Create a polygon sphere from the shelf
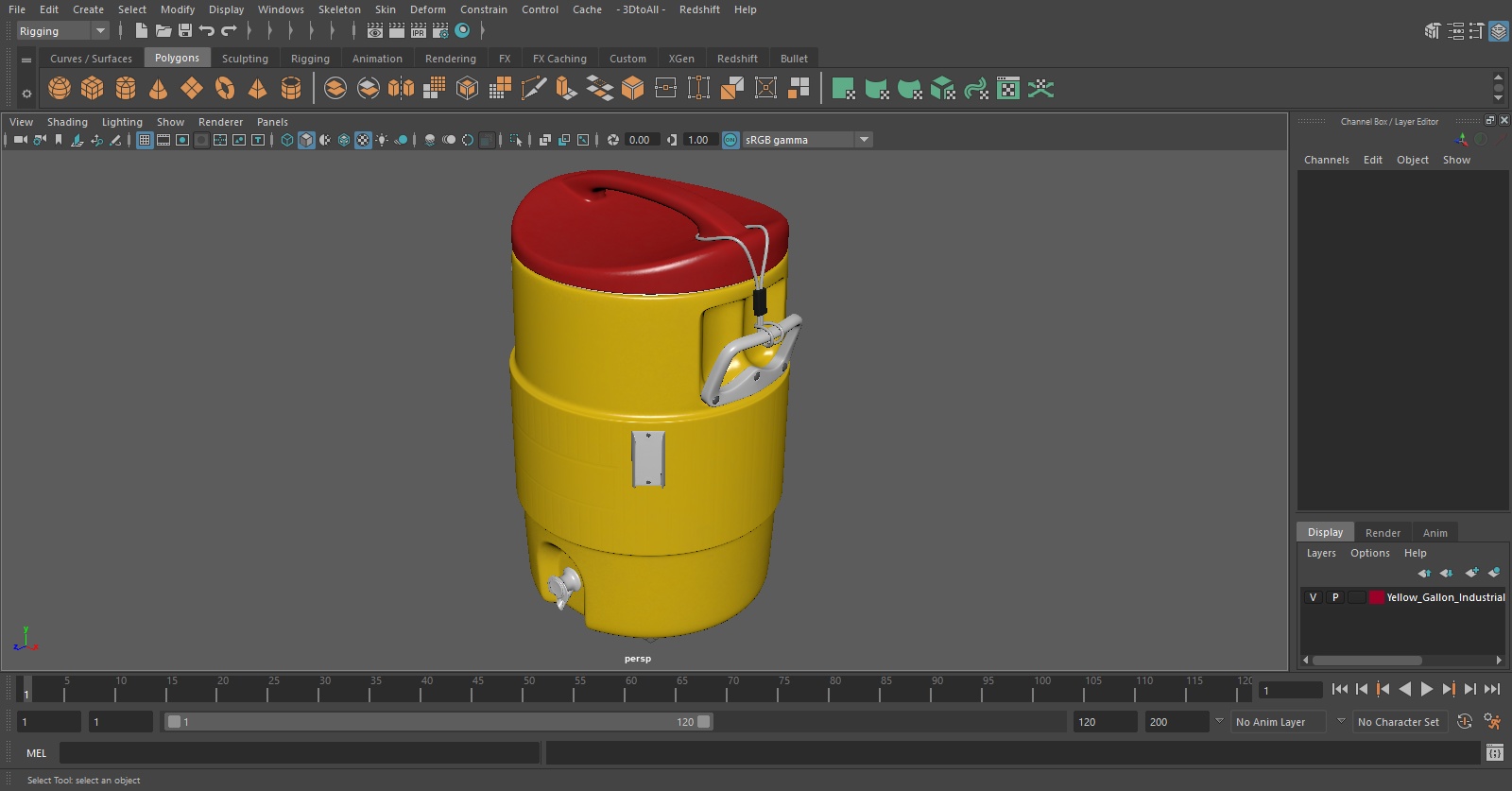 60,89
